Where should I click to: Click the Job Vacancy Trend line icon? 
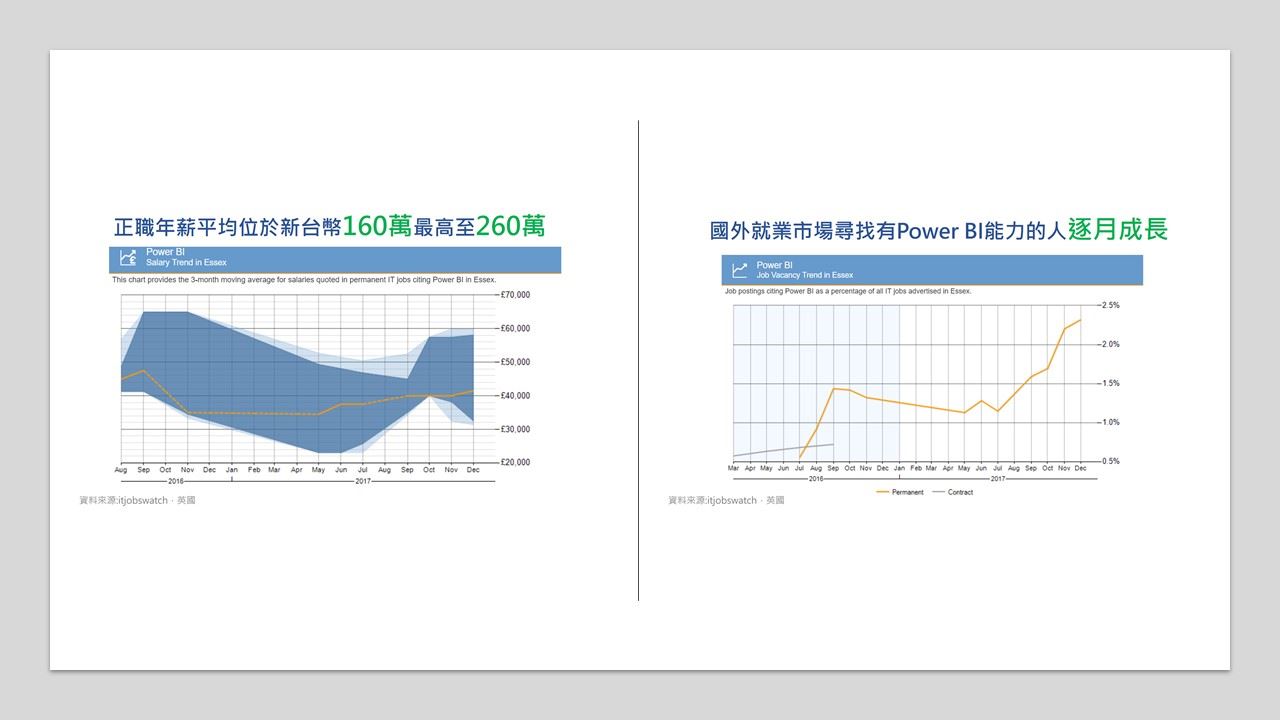point(740,270)
